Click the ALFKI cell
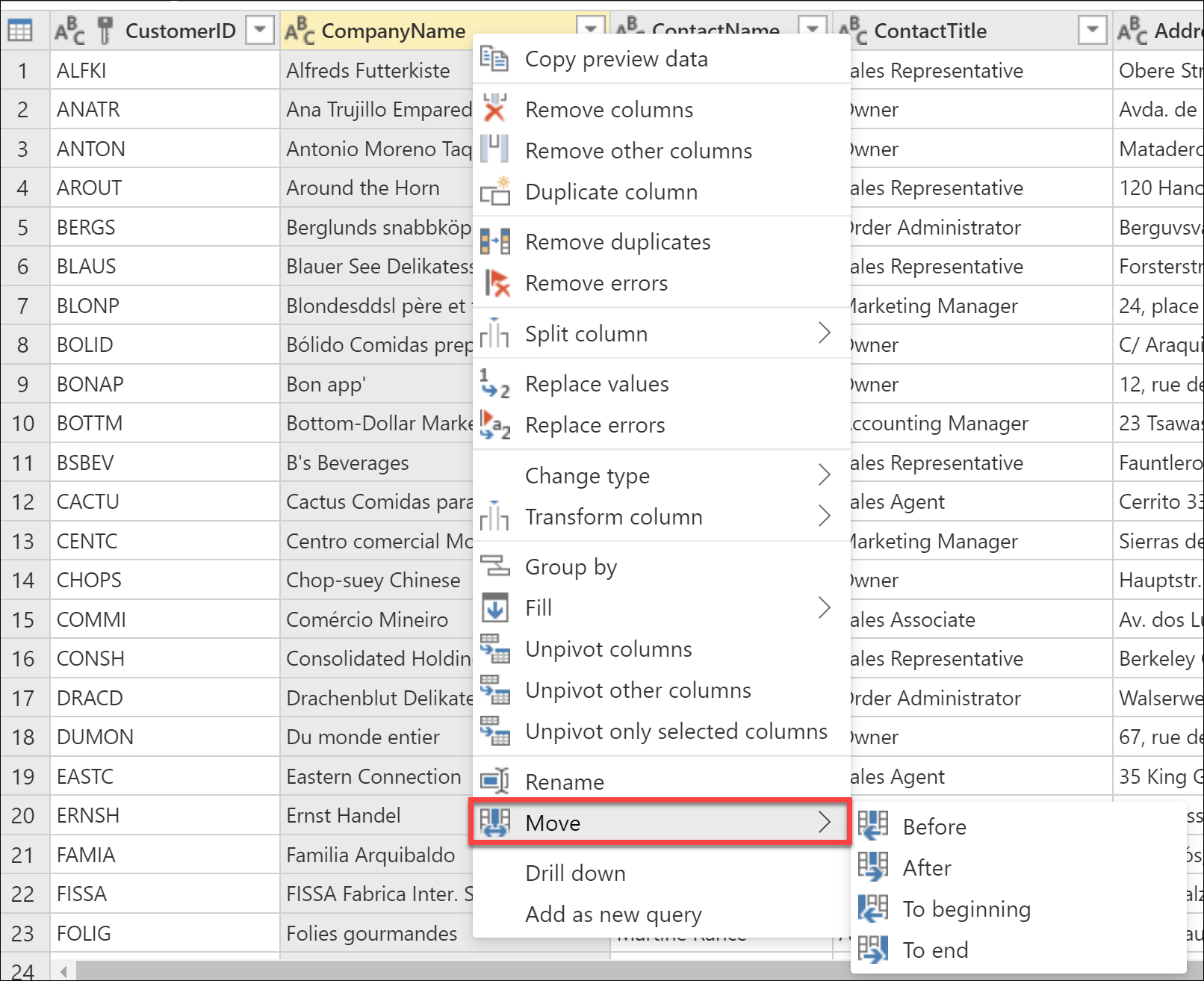1204x981 pixels. point(165,70)
